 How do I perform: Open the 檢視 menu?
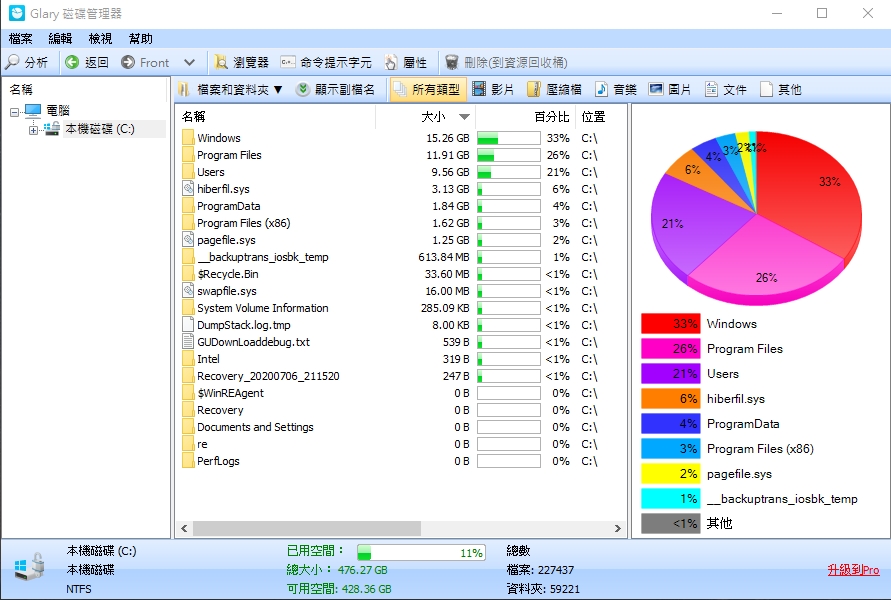(100, 39)
